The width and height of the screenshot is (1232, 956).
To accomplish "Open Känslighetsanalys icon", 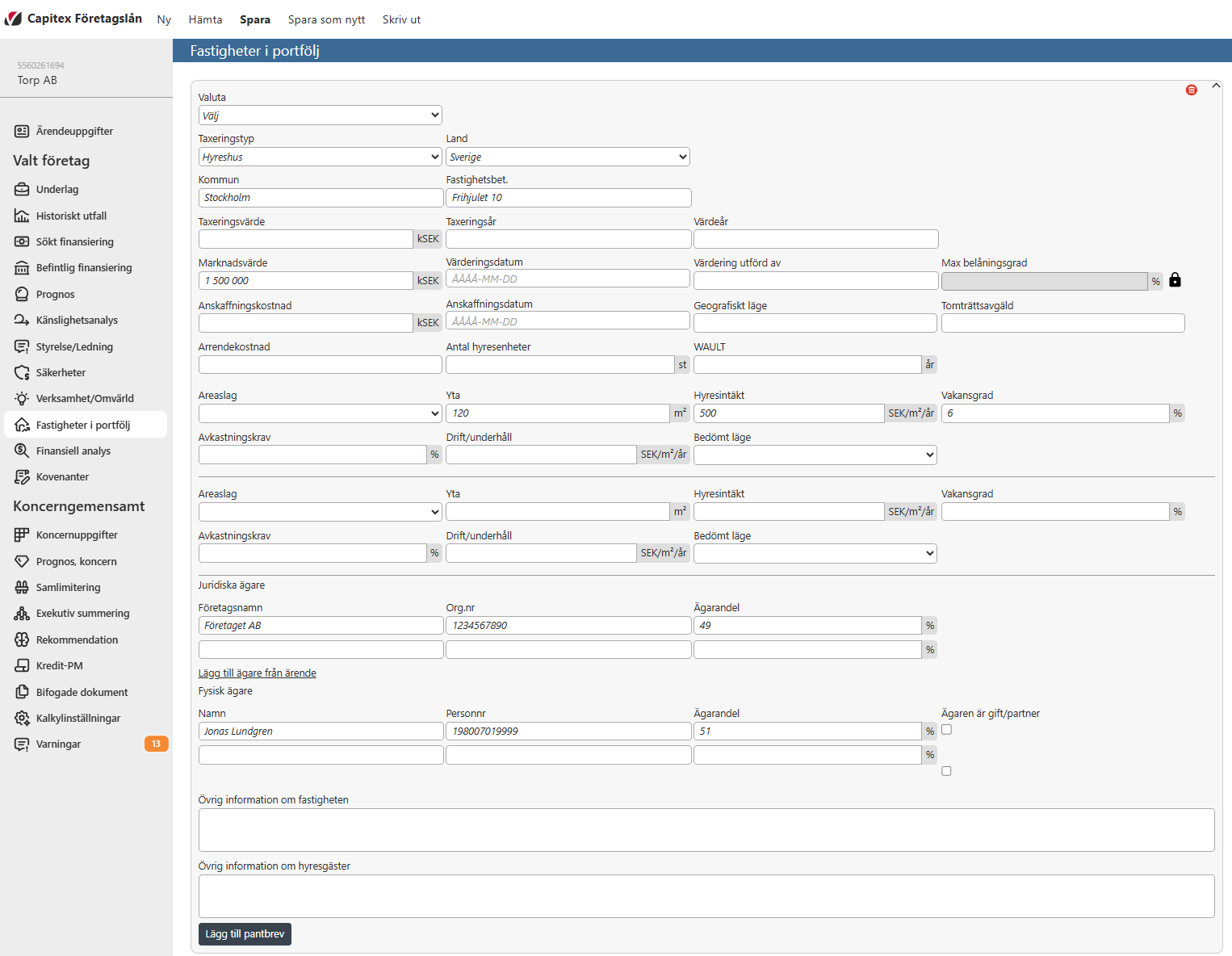I will click(x=22, y=320).
